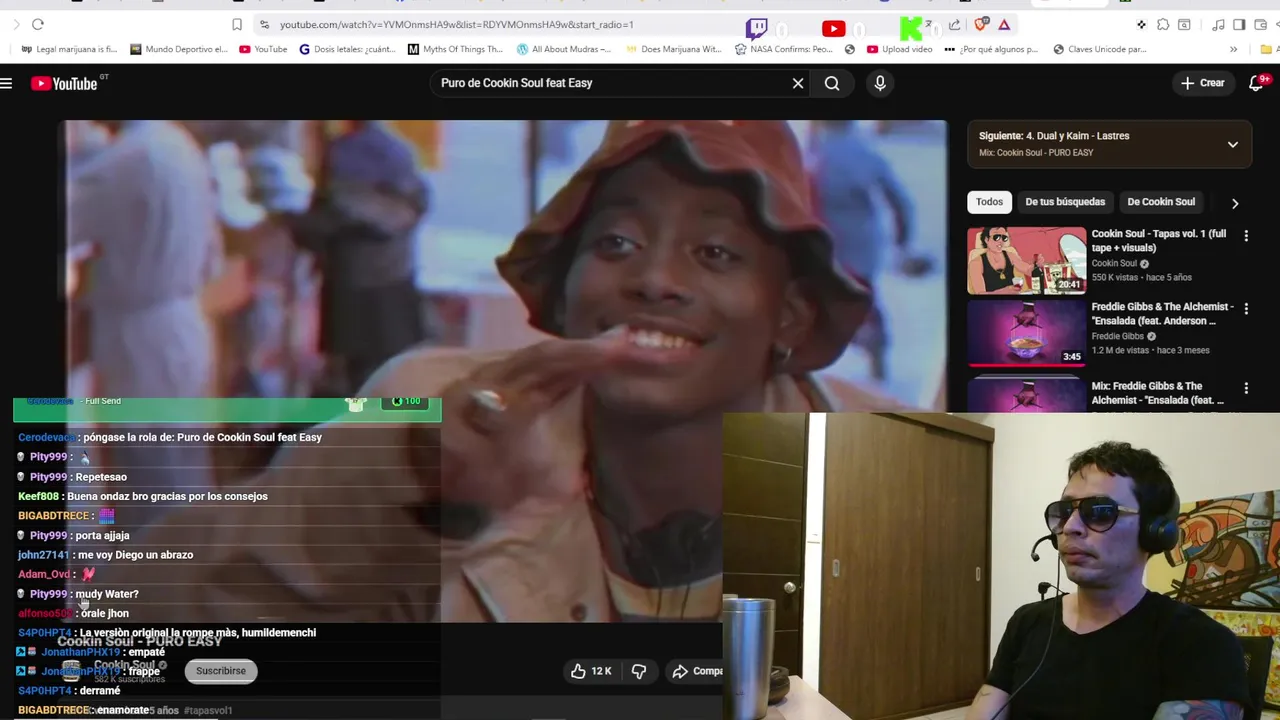1280x720 pixels.
Task: Open the YouTube bookmark in bookmarks bar
Action: 263,49
